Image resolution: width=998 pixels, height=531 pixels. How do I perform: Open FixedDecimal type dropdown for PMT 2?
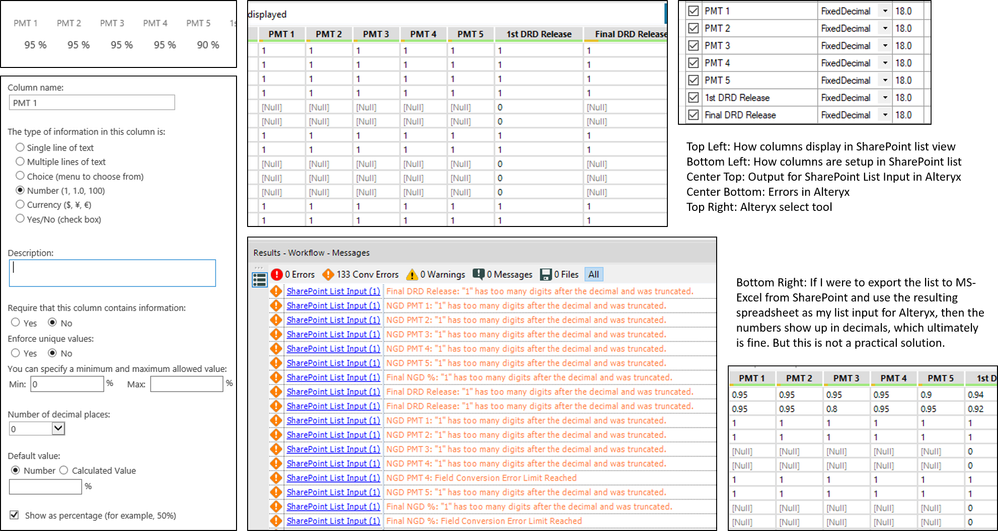pyautogui.click(x=885, y=29)
